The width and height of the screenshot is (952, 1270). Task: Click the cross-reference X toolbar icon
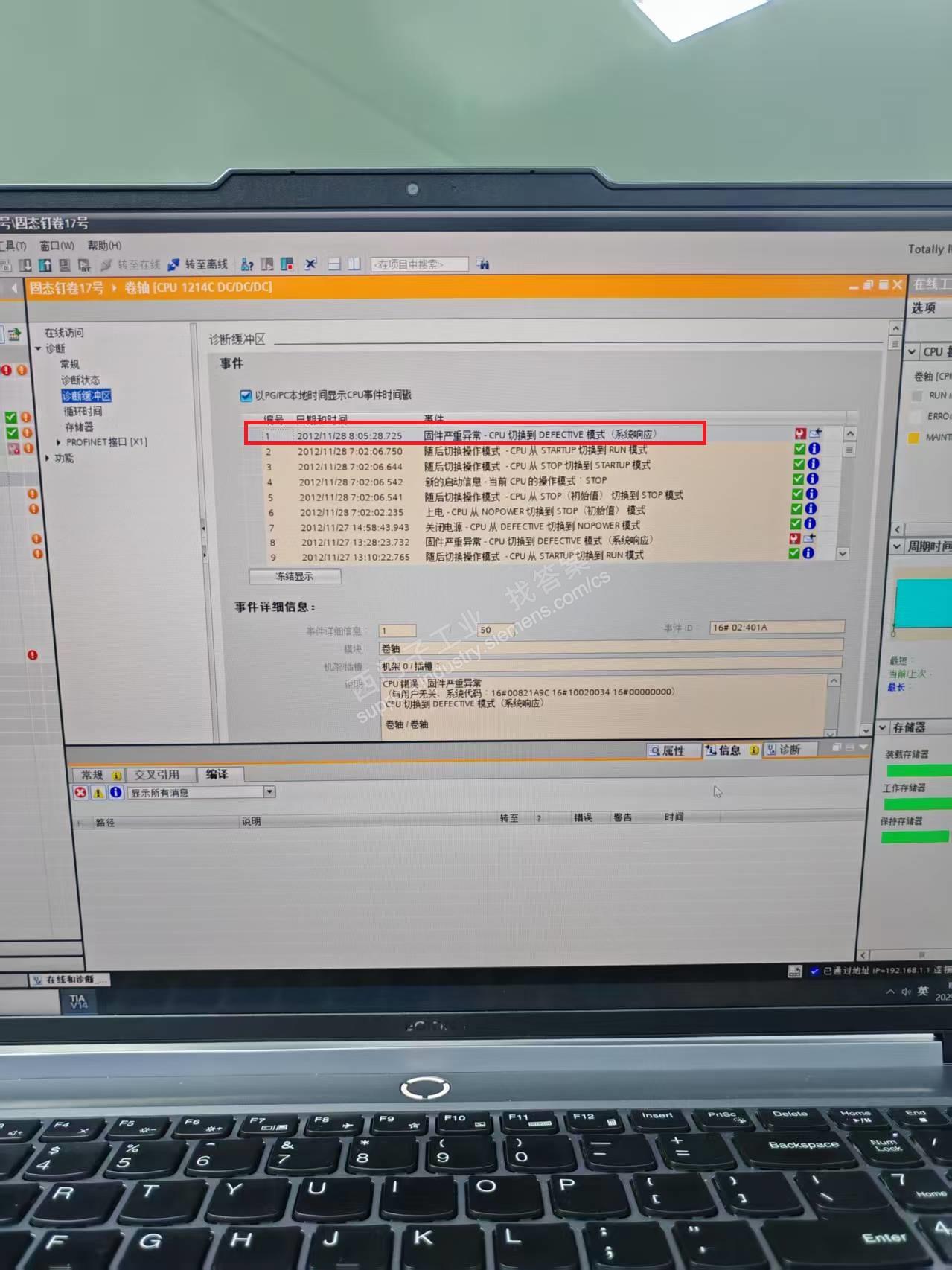point(311,264)
